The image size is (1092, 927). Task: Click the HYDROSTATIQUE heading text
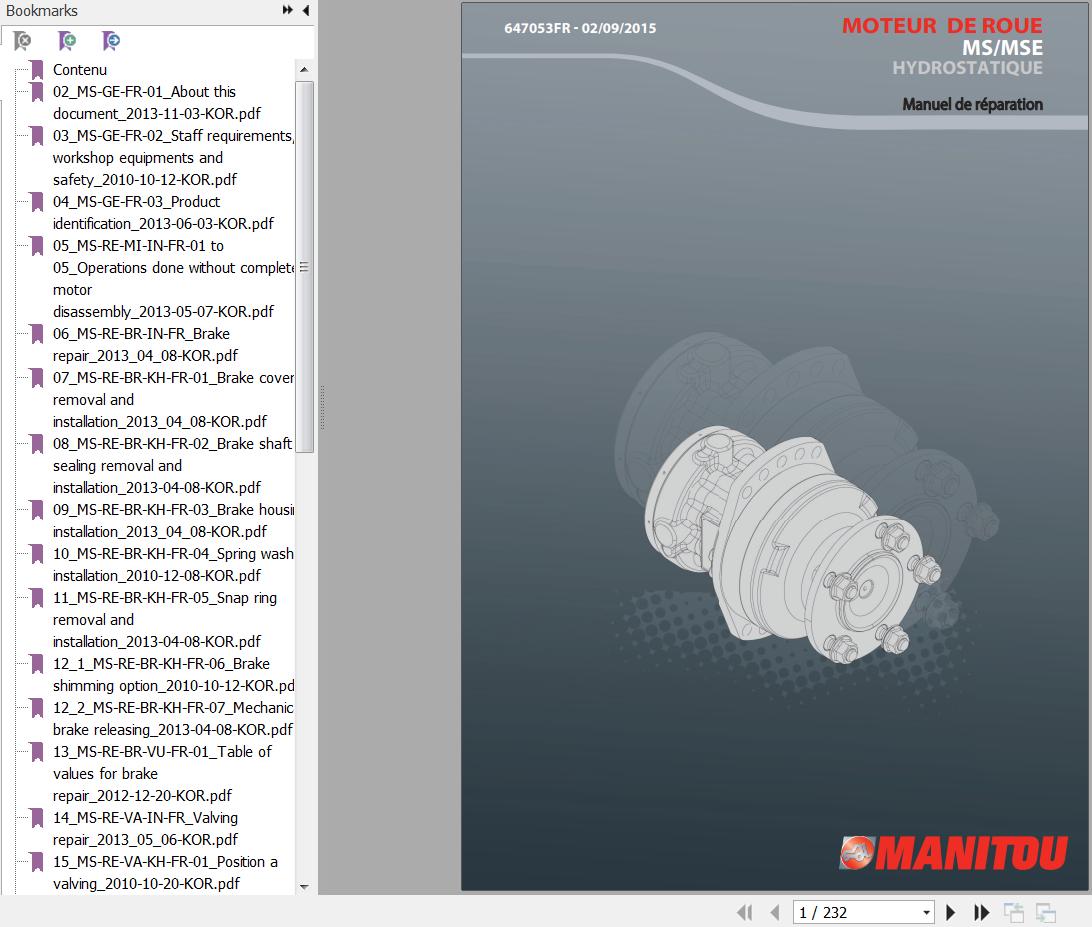point(967,68)
